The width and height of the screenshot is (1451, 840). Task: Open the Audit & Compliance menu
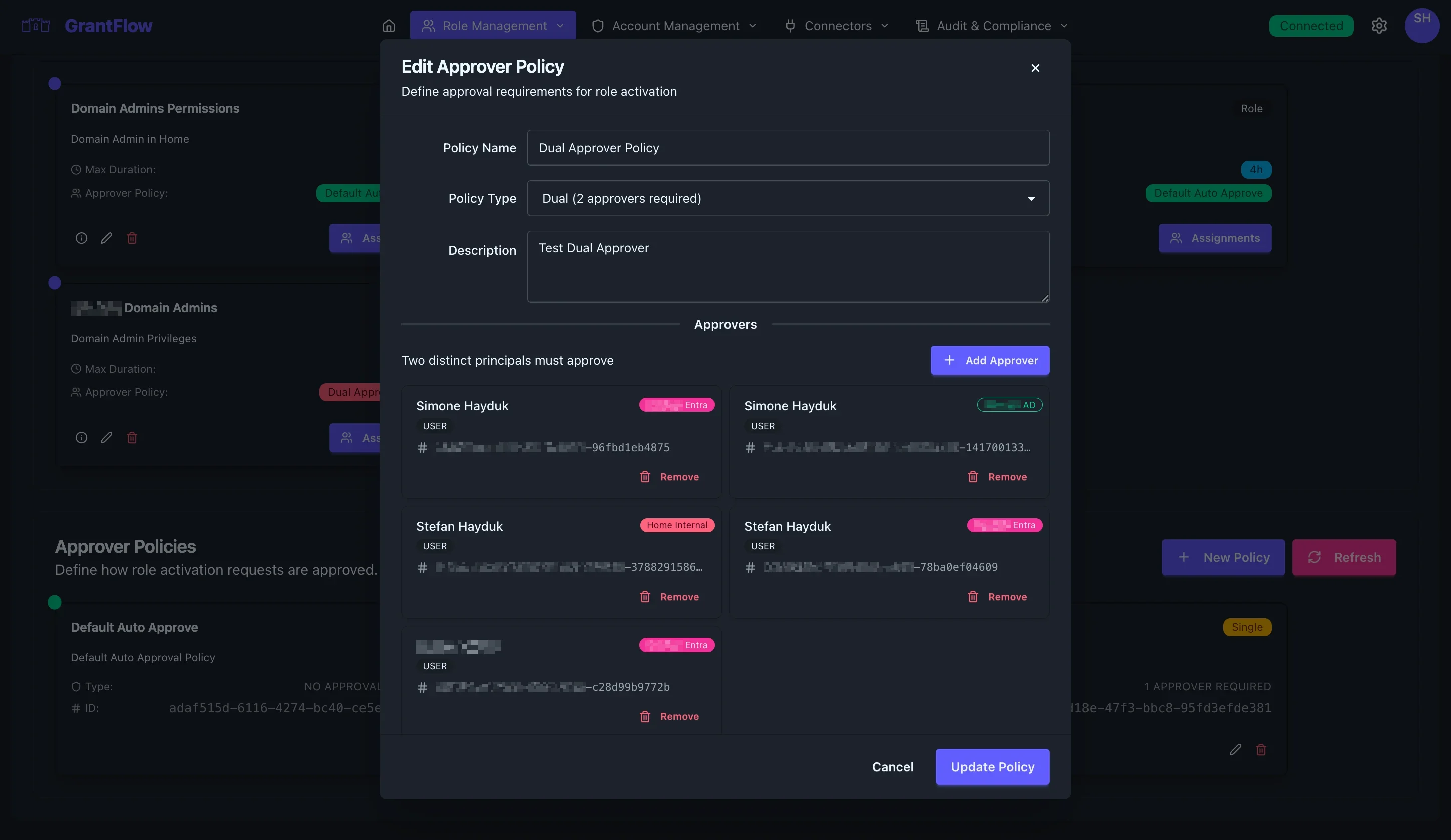[992, 26]
